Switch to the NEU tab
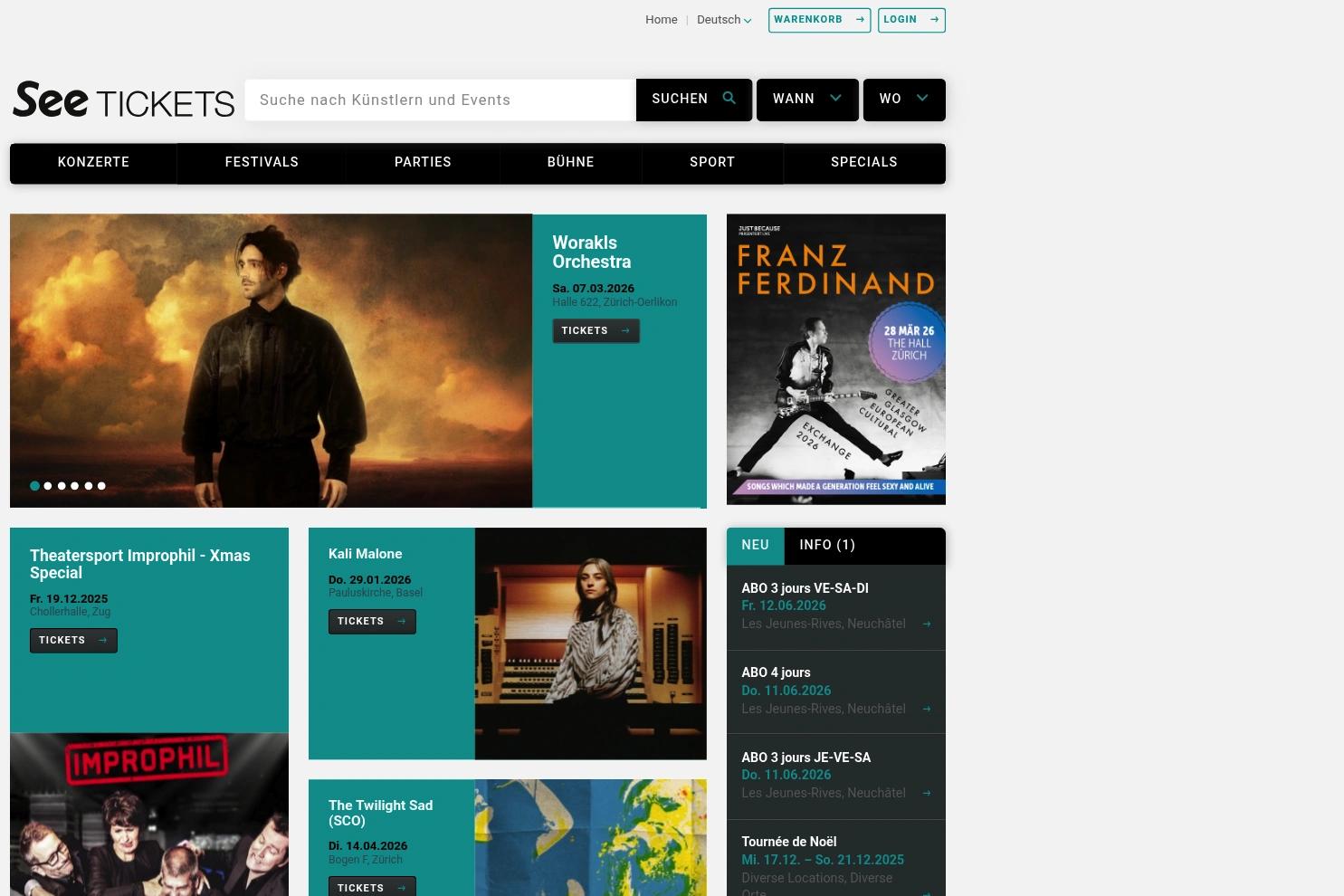The width and height of the screenshot is (1344, 896). [x=756, y=546]
